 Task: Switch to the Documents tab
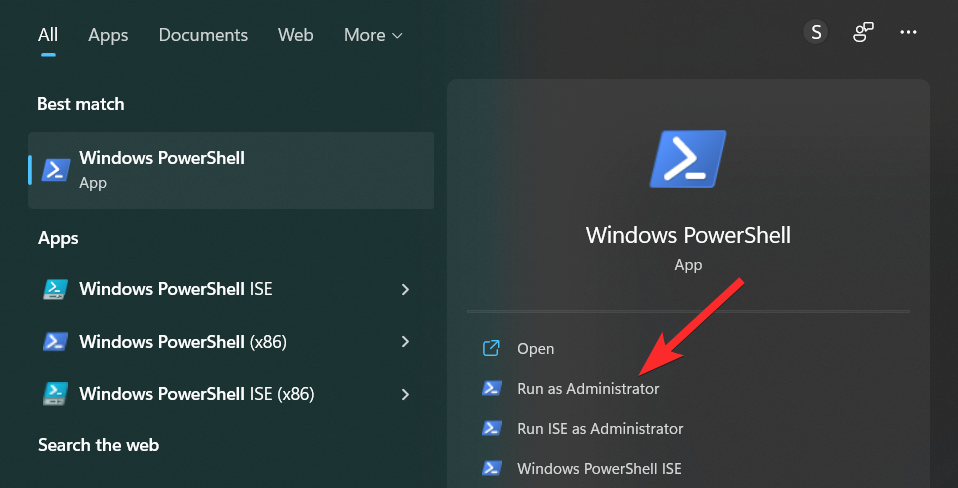coord(203,35)
